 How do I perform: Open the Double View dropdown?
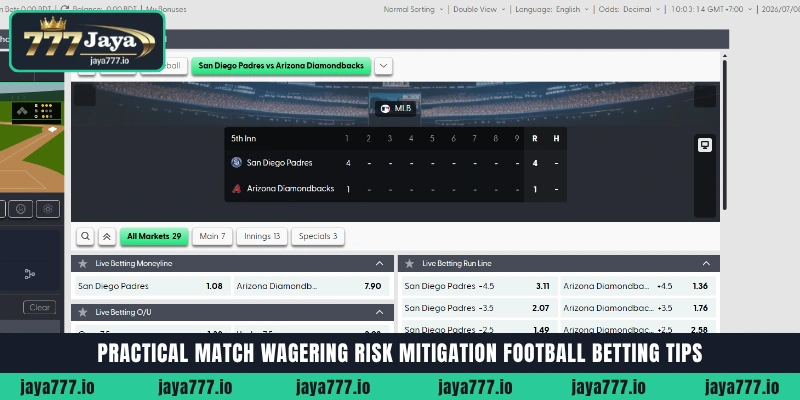pos(479,9)
